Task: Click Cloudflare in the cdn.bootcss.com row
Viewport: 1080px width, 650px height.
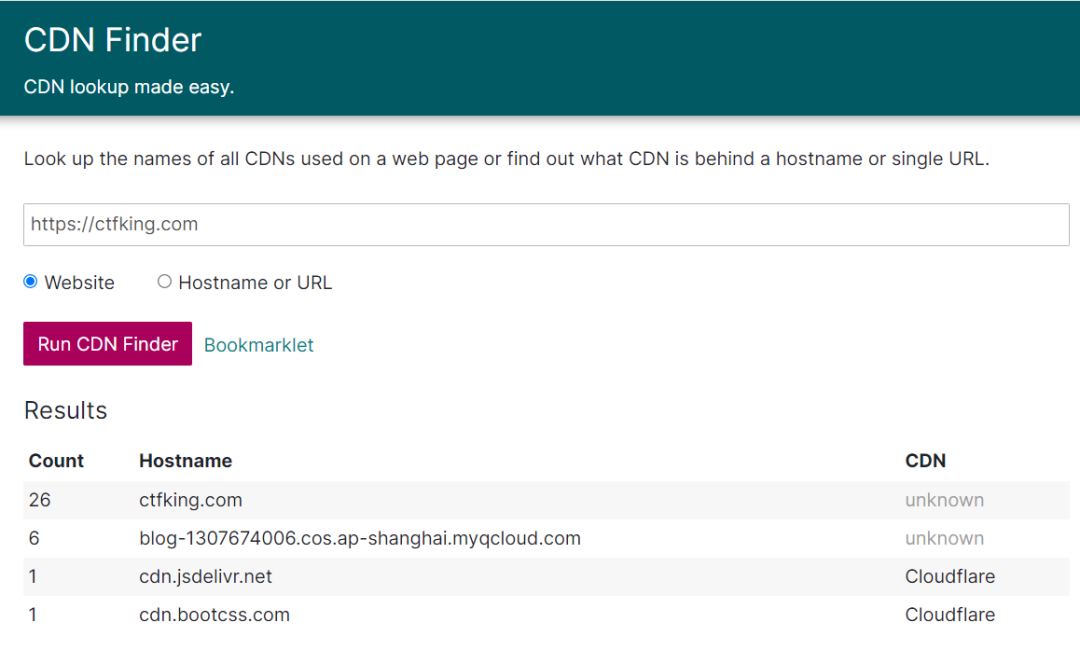Action: pos(950,615)
